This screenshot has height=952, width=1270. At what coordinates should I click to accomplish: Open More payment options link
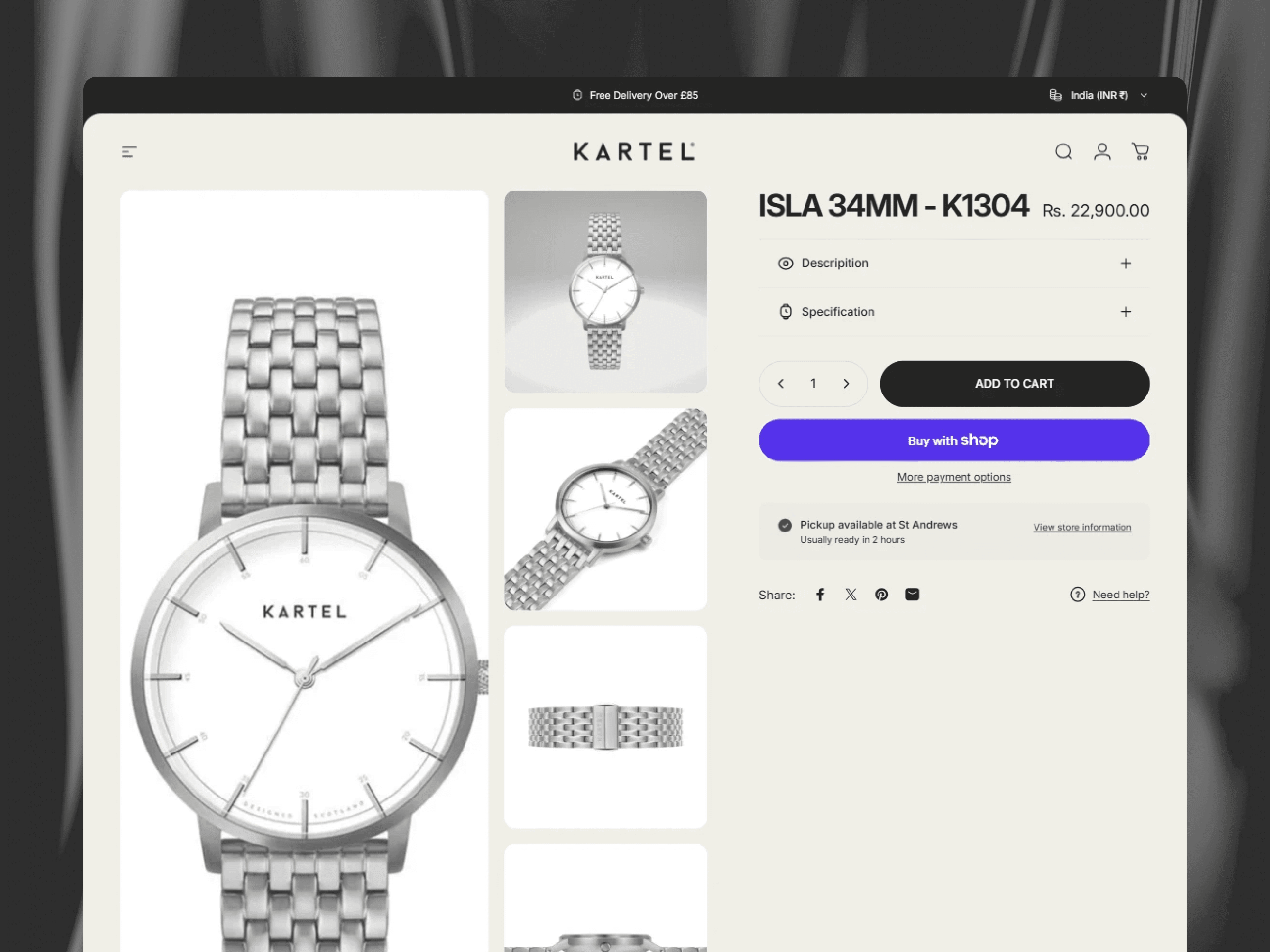[x=953, y=477]
